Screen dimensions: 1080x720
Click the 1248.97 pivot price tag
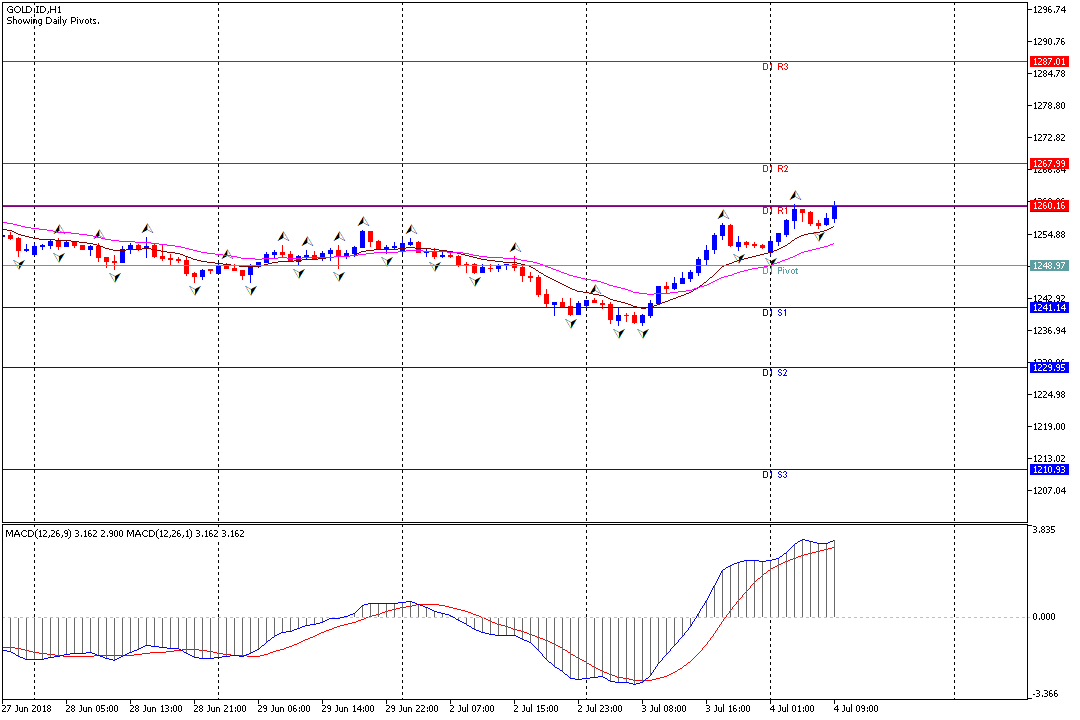click(1049, 265)
